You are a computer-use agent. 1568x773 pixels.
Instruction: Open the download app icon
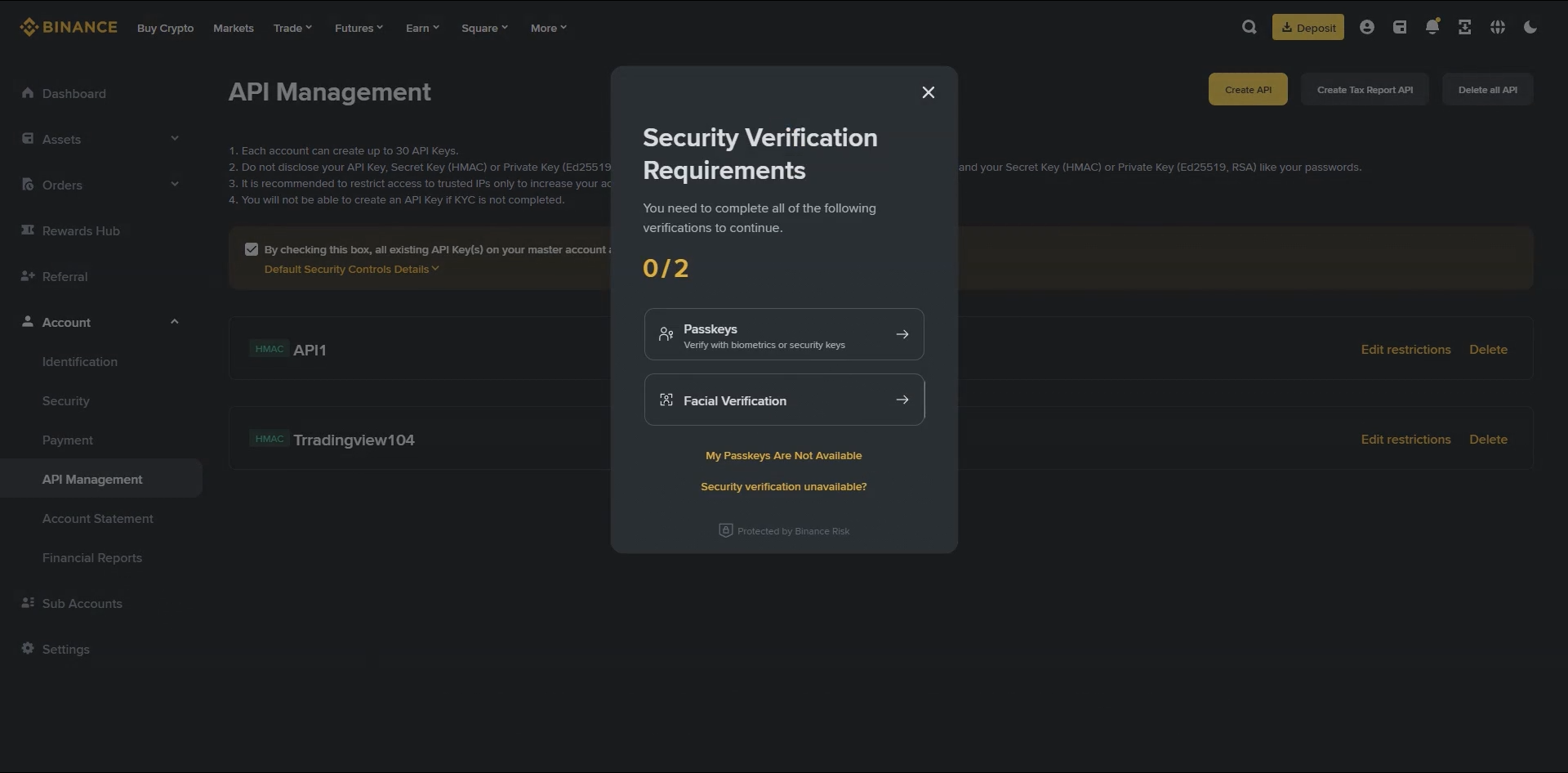[1465, 27]
